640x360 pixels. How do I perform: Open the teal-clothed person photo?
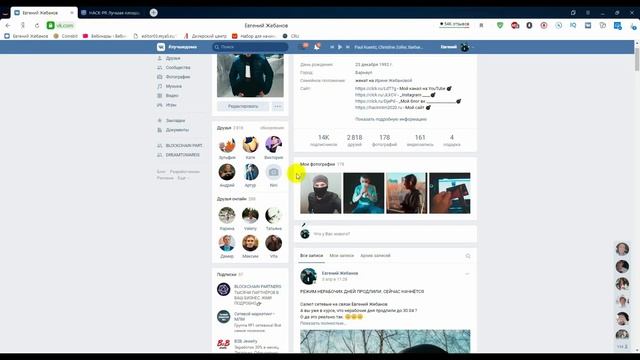[x=364, y=193]
